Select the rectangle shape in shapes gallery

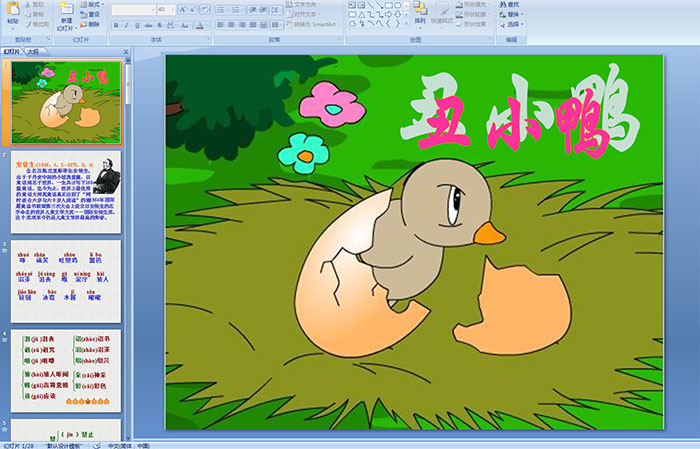(x=389, y=5)
